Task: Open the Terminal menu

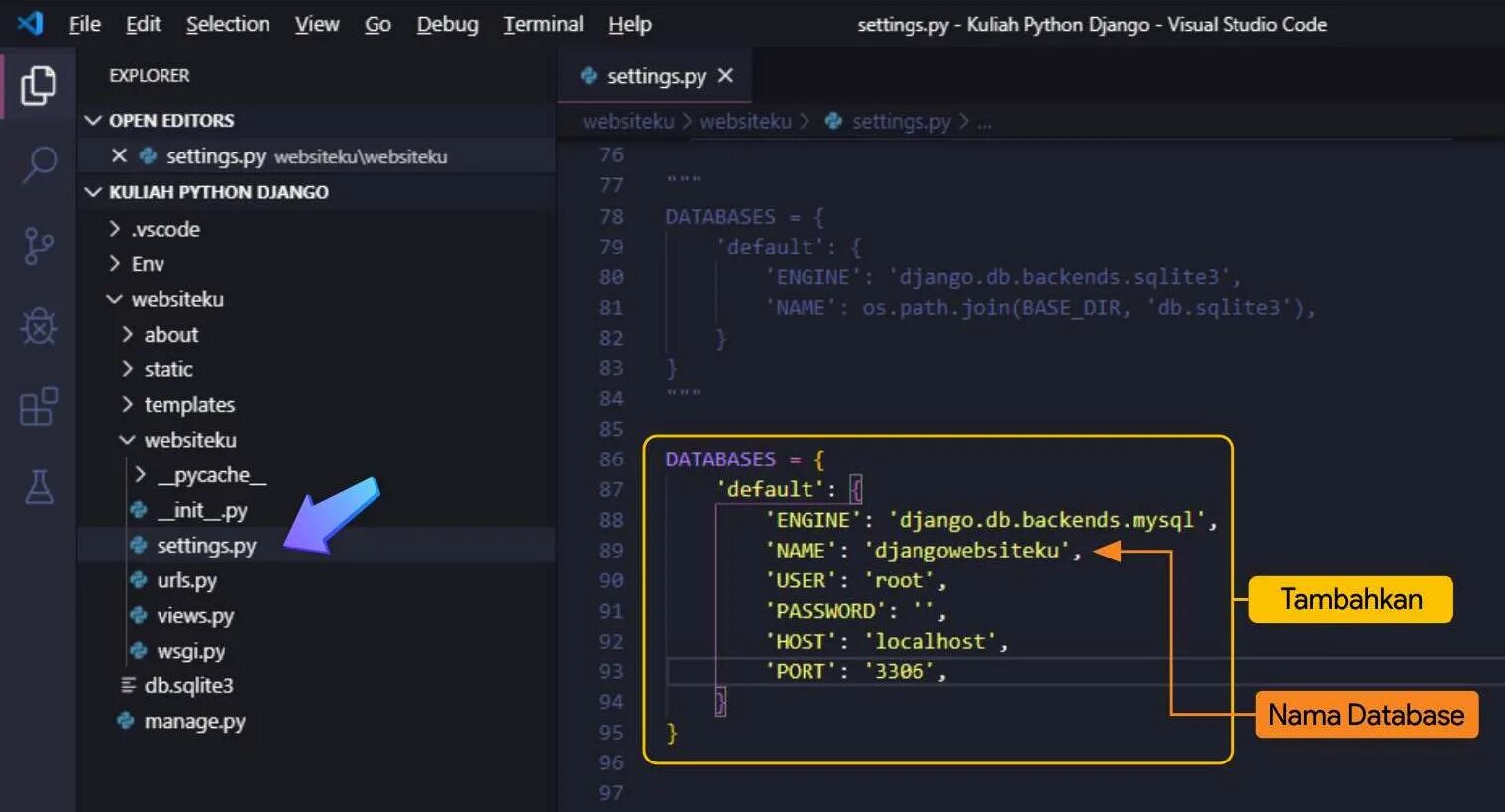Action: click(x=543, y=24)
